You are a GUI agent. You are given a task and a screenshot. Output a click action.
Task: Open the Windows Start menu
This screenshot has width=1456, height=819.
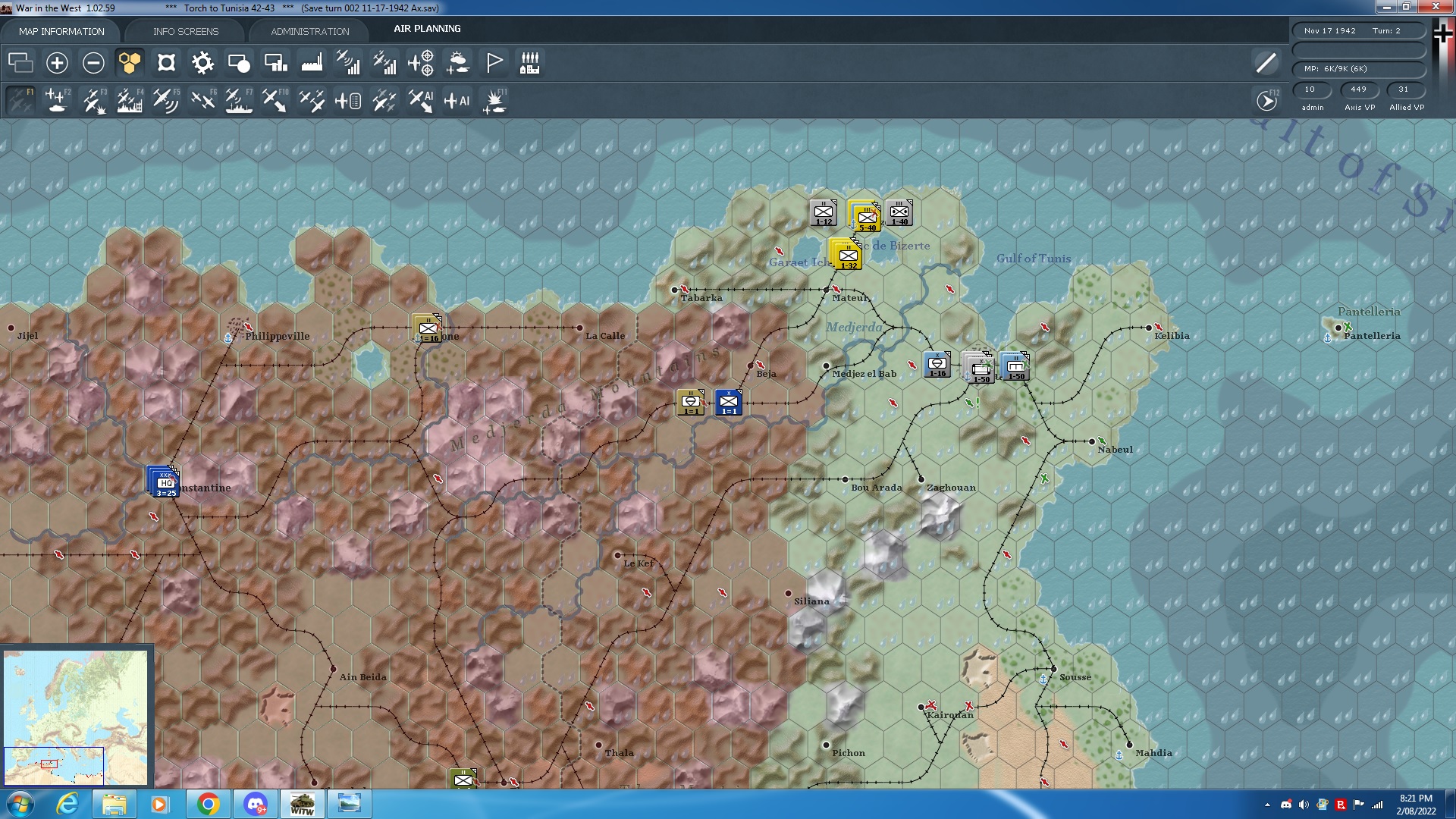pos(20,804)
